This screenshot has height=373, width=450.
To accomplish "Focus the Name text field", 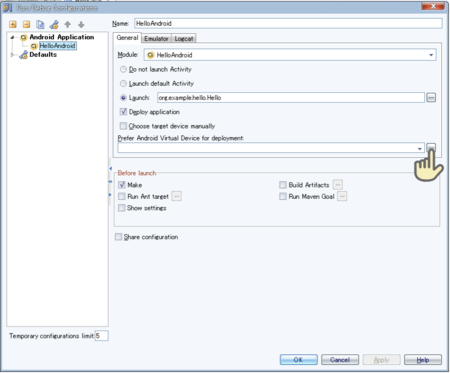I will point(288,23).
